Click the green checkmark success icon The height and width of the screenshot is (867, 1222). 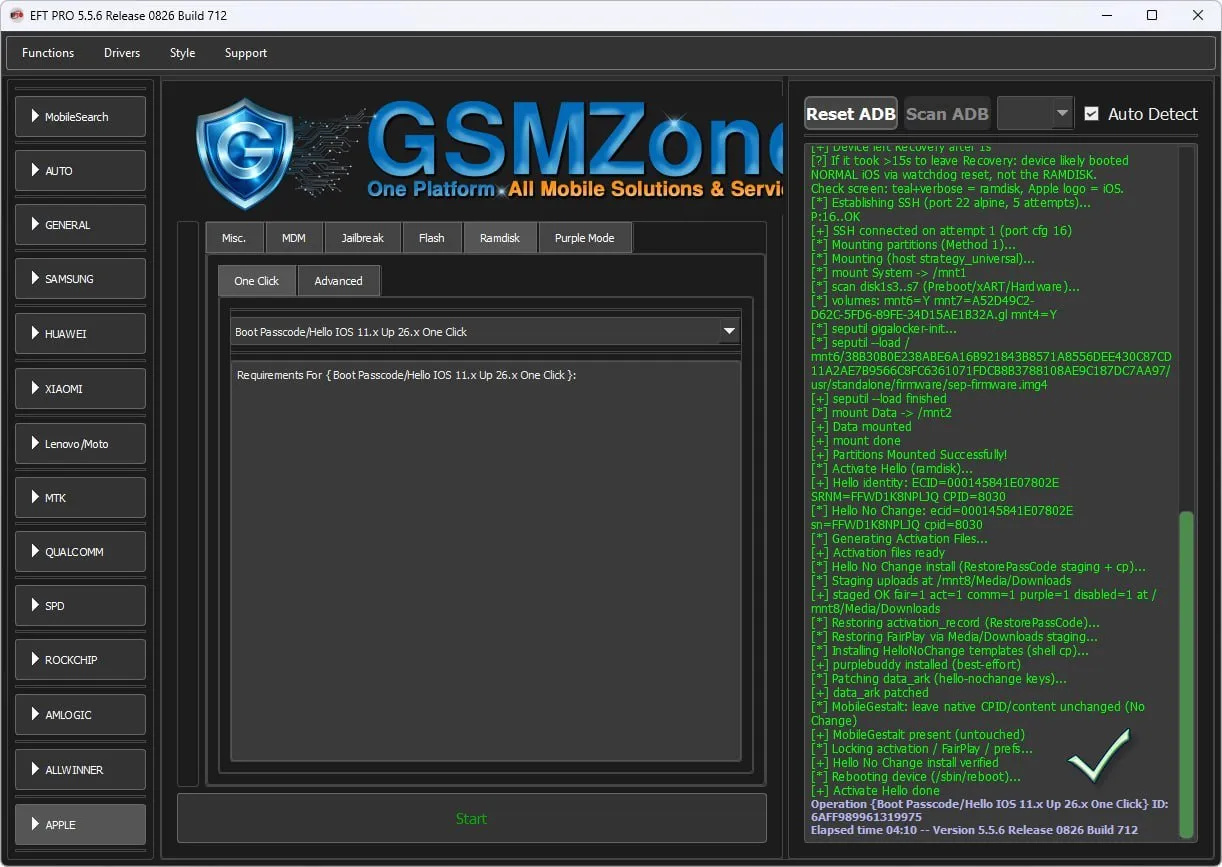[x=1098, y=755]
